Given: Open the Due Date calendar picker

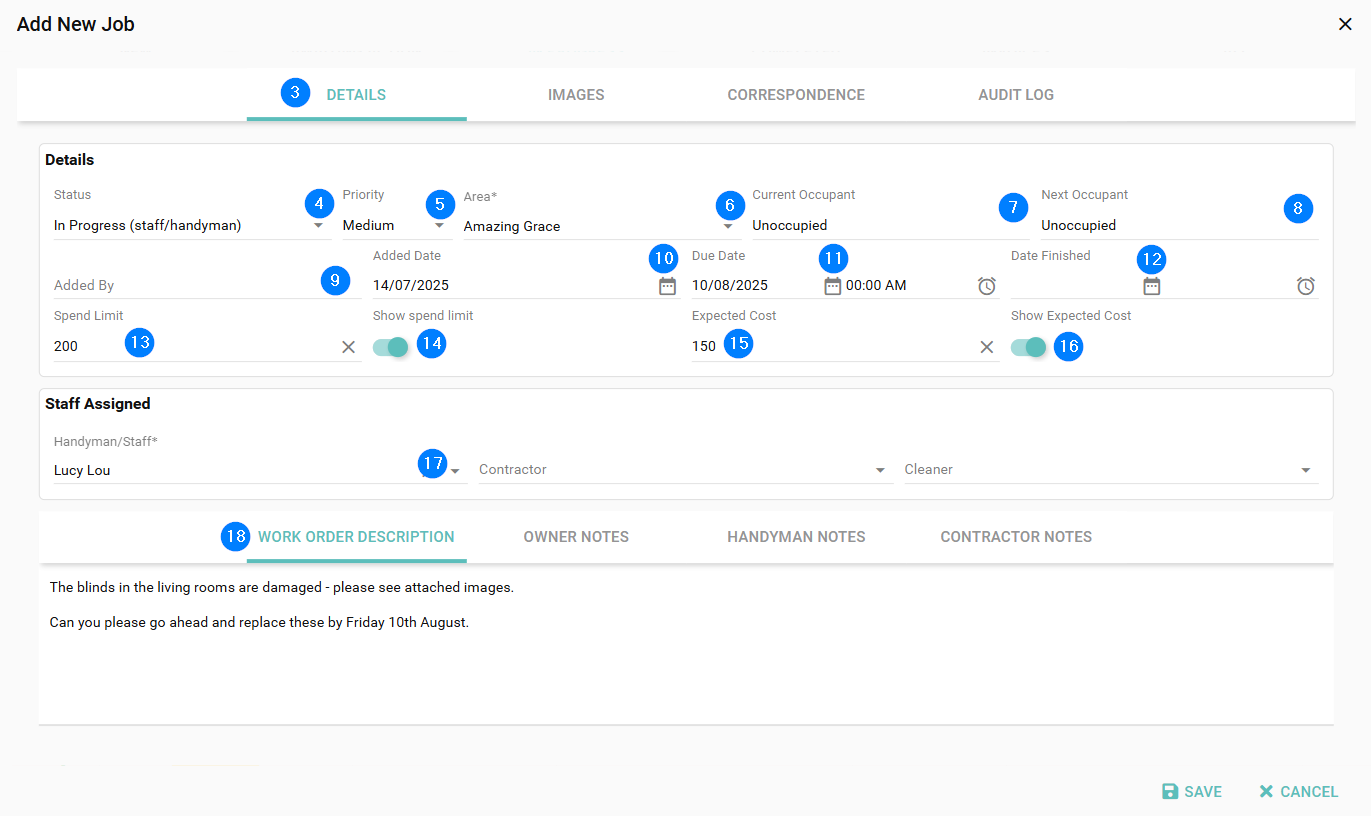Looking at the screenshot, I should tap(832, 286).
